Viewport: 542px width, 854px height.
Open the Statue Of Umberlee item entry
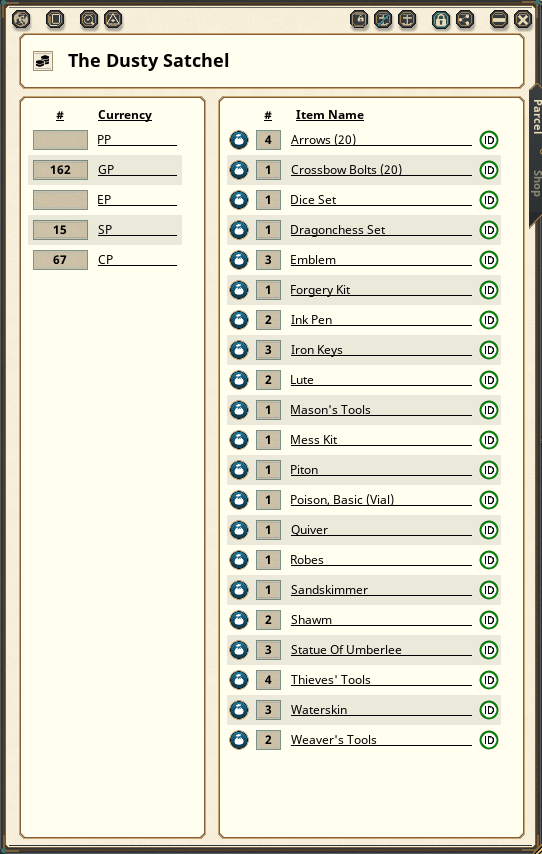pos(346,650)
